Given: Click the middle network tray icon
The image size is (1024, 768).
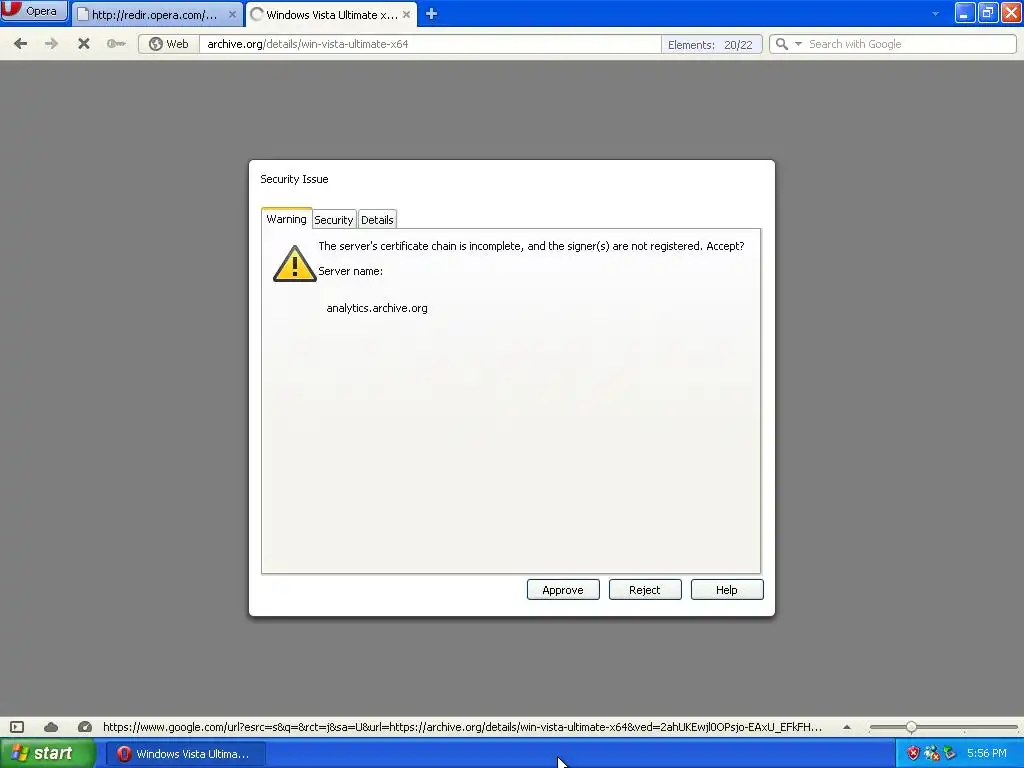Looking at the screenshot, I should [x=931, y=753].
